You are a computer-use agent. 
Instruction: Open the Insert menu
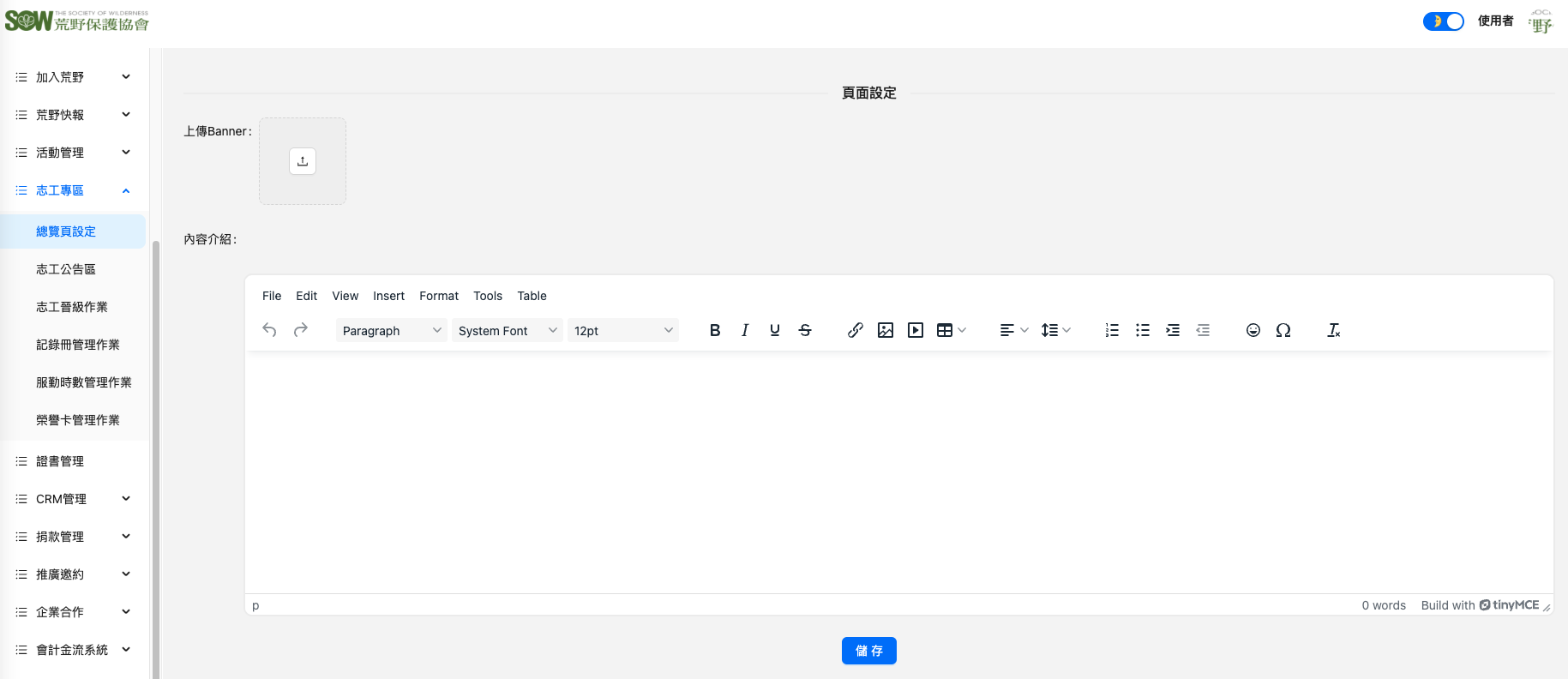click(388, 296)
